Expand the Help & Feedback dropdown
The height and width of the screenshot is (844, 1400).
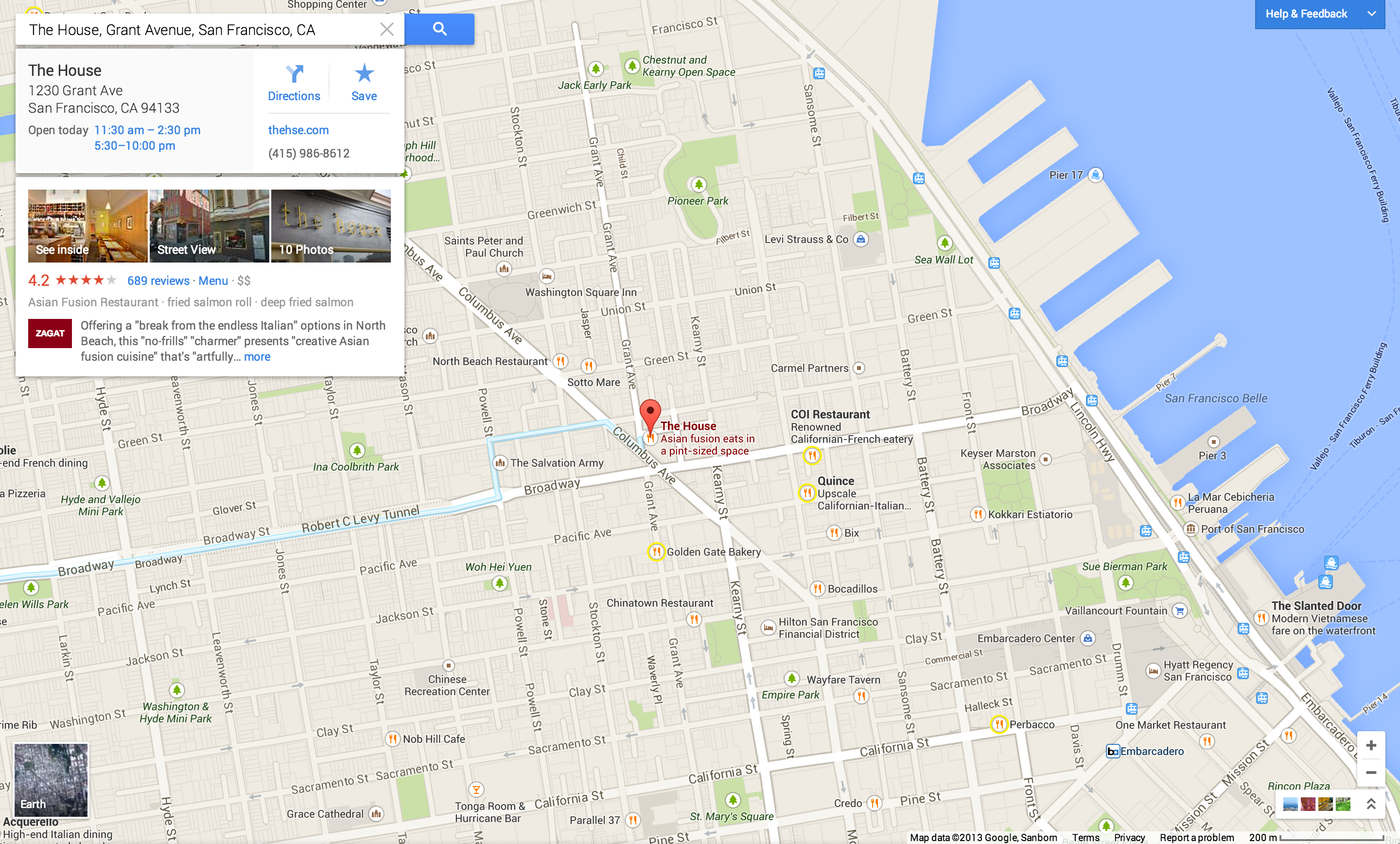point(1371,14)
